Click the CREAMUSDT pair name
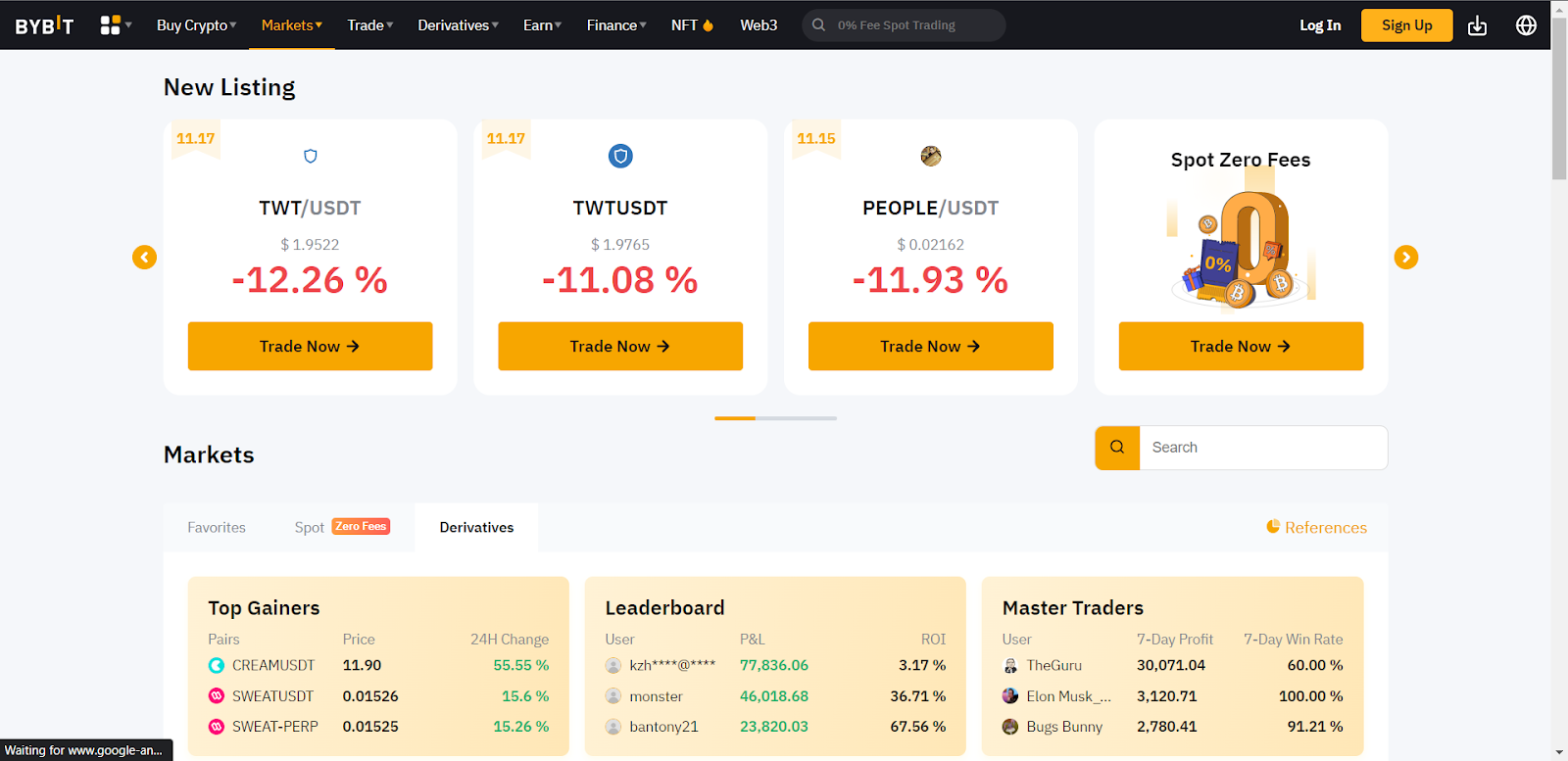The image size is (1568, 761). [273, 666]
